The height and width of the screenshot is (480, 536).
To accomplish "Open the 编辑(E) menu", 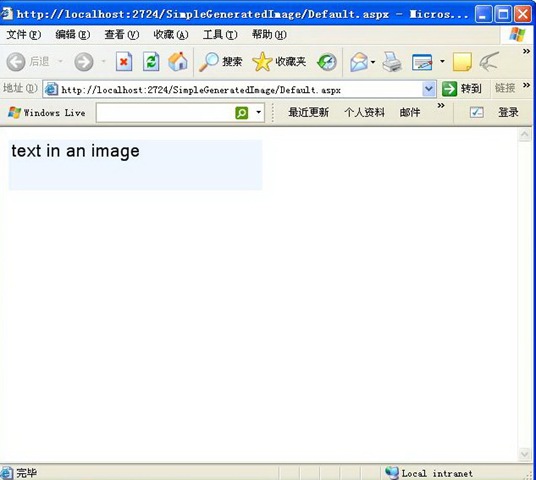I will point(73,35).
